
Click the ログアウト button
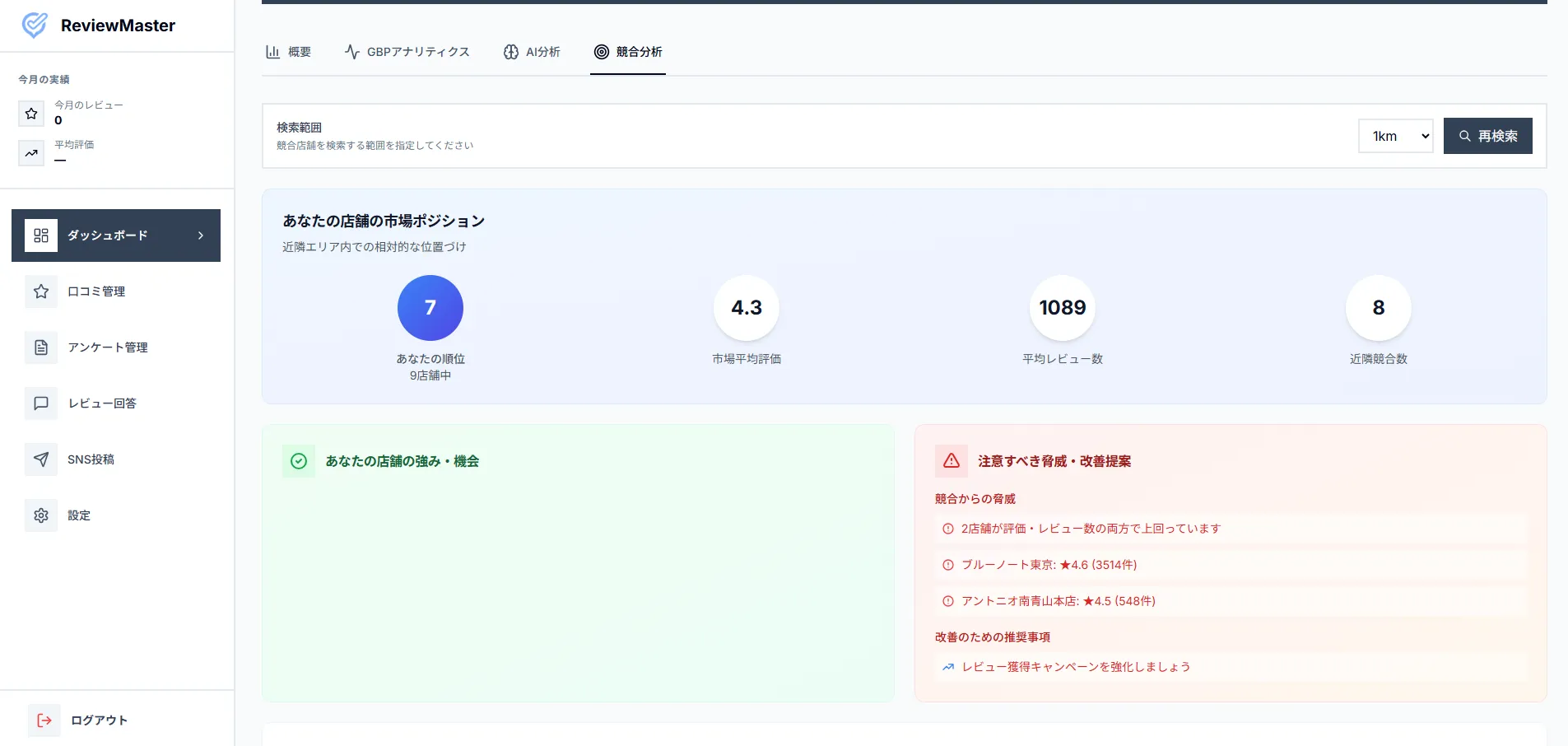(x=116, y=720)
